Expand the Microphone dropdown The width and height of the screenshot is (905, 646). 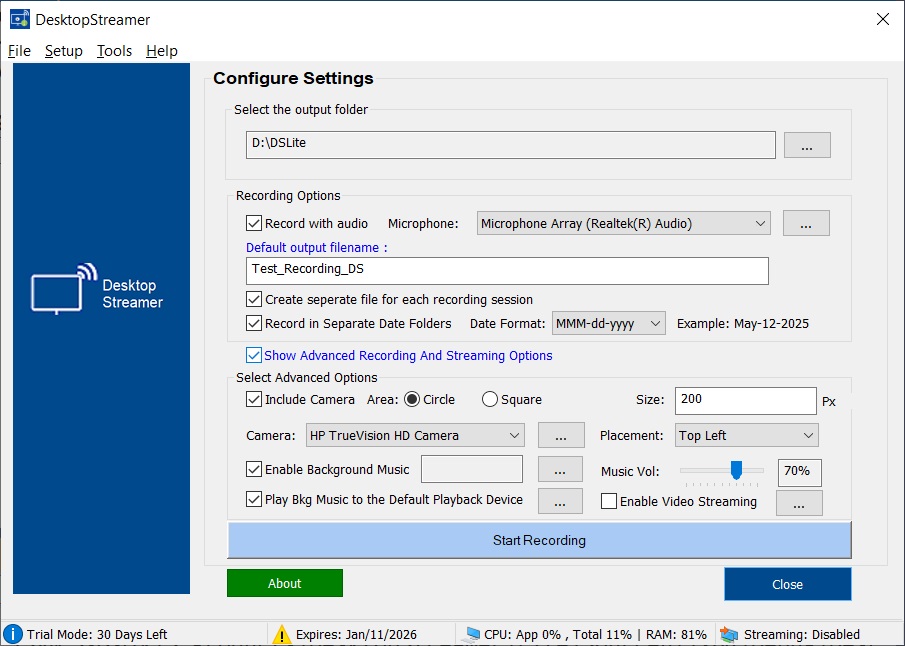(760, 224)
